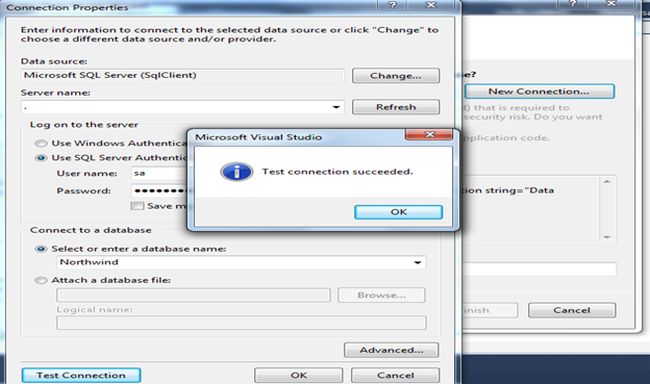This screenshot has width=650, height=384.
Task: Click New Connection... in the background wizard
Action: pyautogui.click(x=539, y=91)
